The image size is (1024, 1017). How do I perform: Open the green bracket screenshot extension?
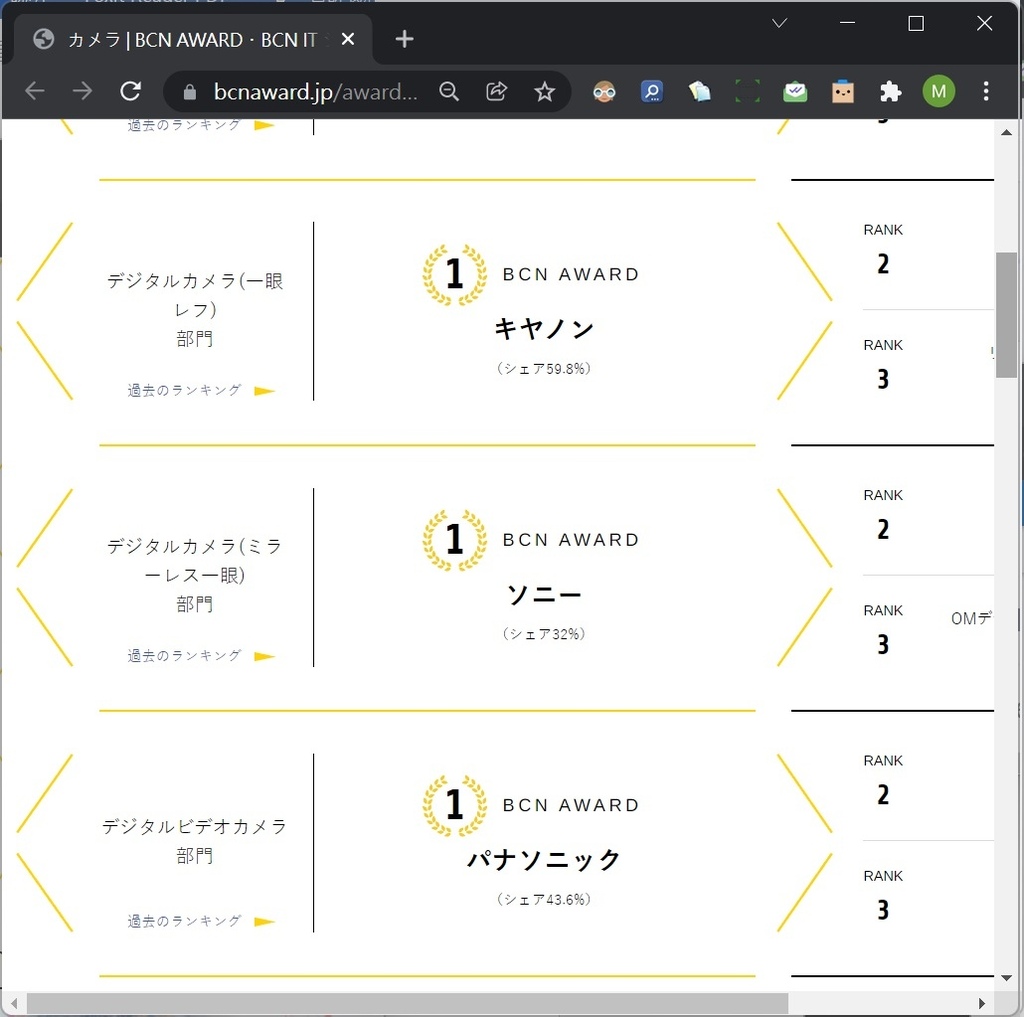coord(747,91)
